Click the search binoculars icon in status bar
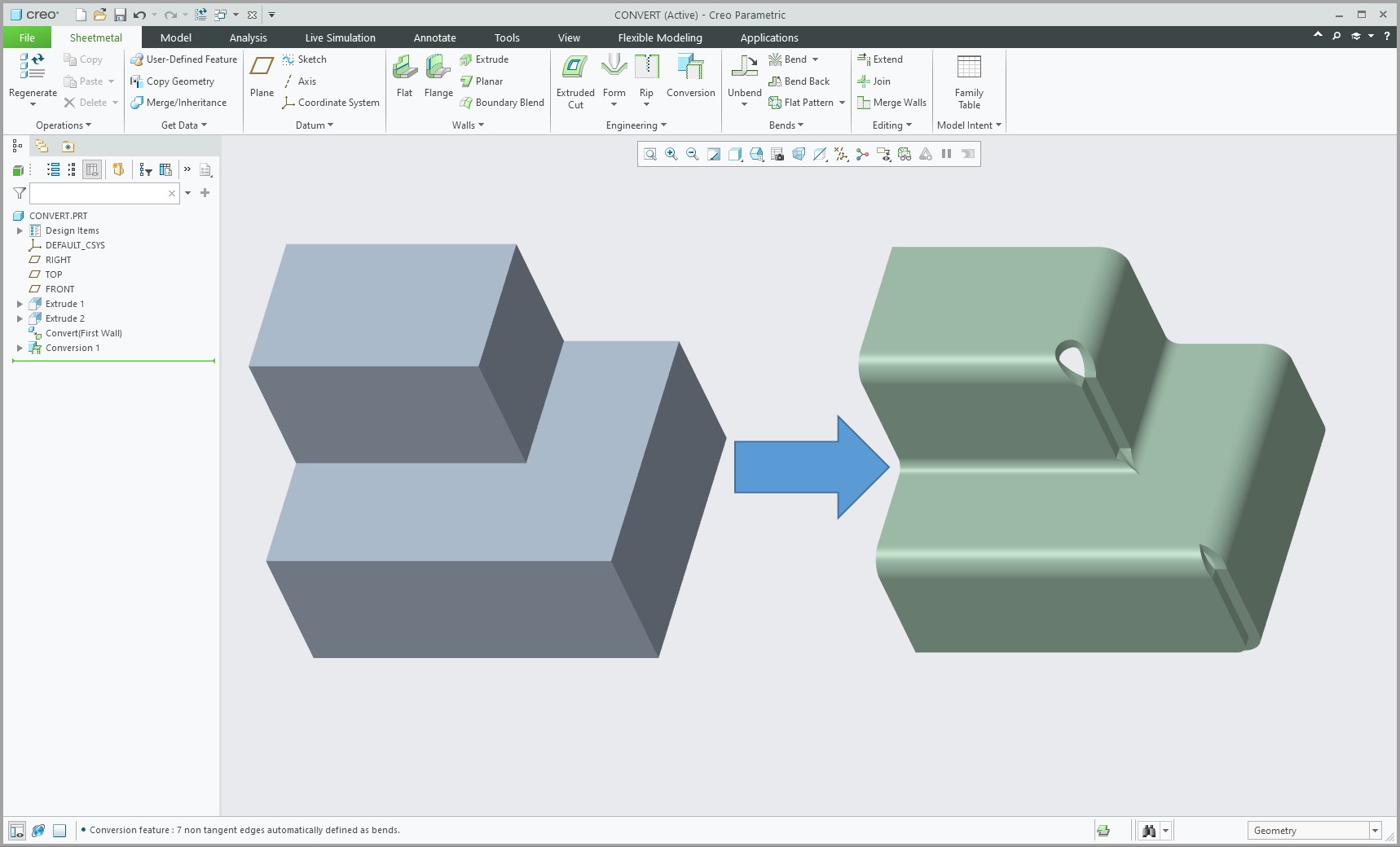Viewport: 1400px width, 847px height. tap(1149, 831)
